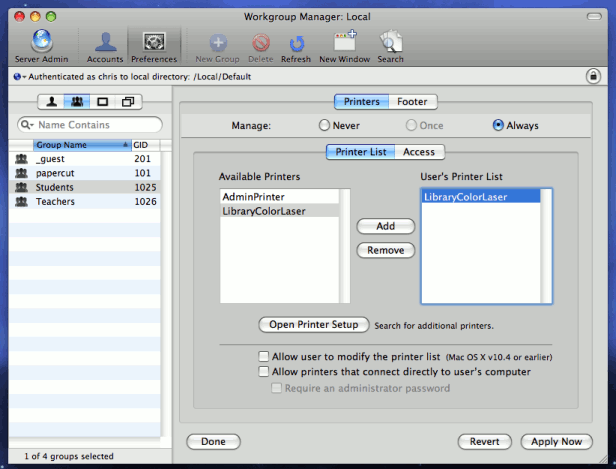Enable Allow printers that connect directly
The height and width of the screenshot is (469, 616).
click(264, 371)
